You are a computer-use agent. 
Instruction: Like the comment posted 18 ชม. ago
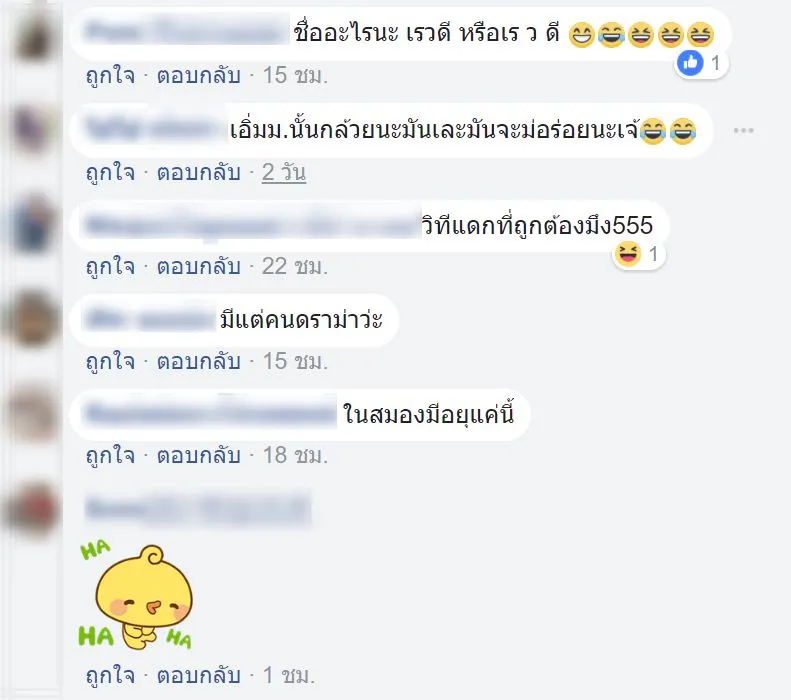[110, 455]
